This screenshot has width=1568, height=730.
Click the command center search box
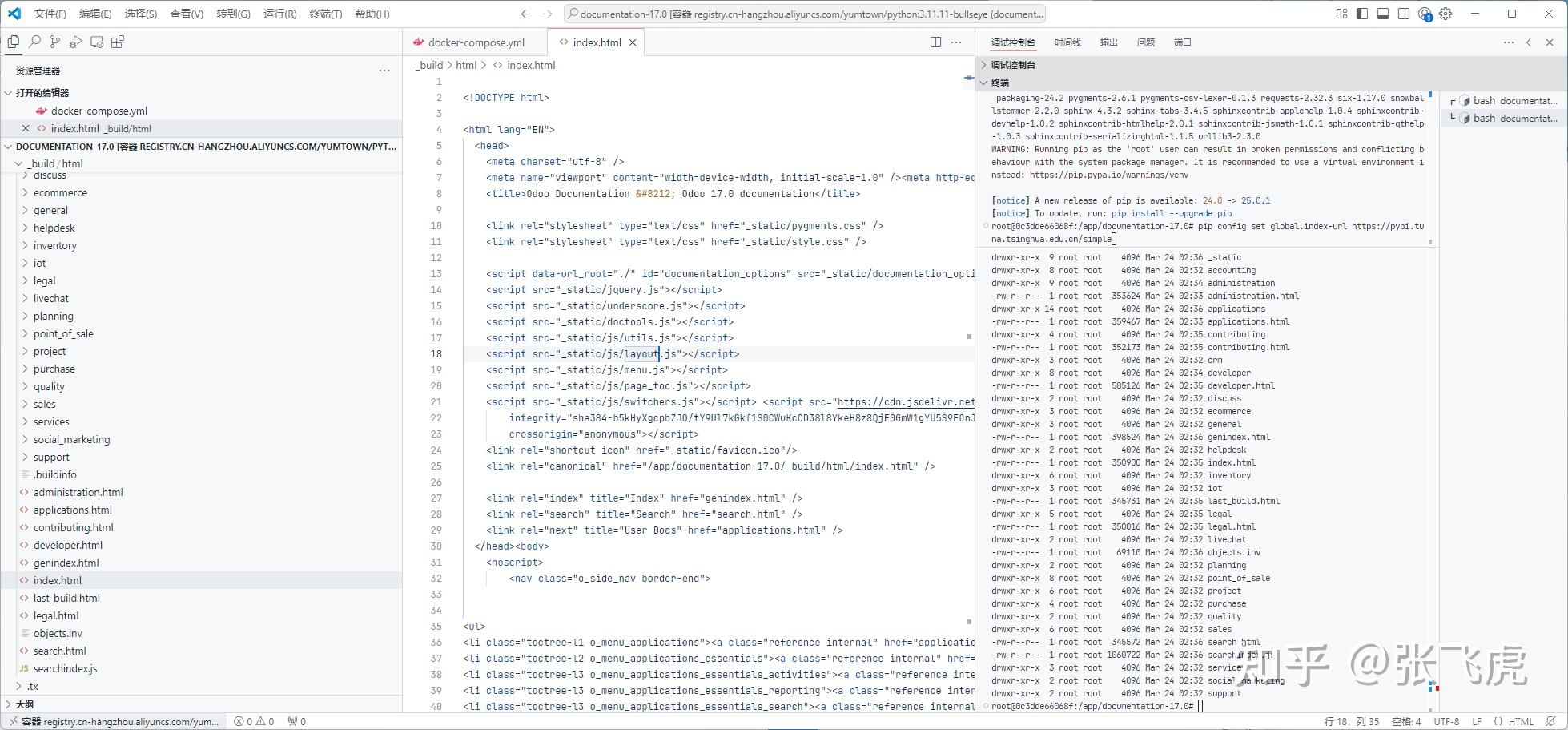tap(805, 14)
